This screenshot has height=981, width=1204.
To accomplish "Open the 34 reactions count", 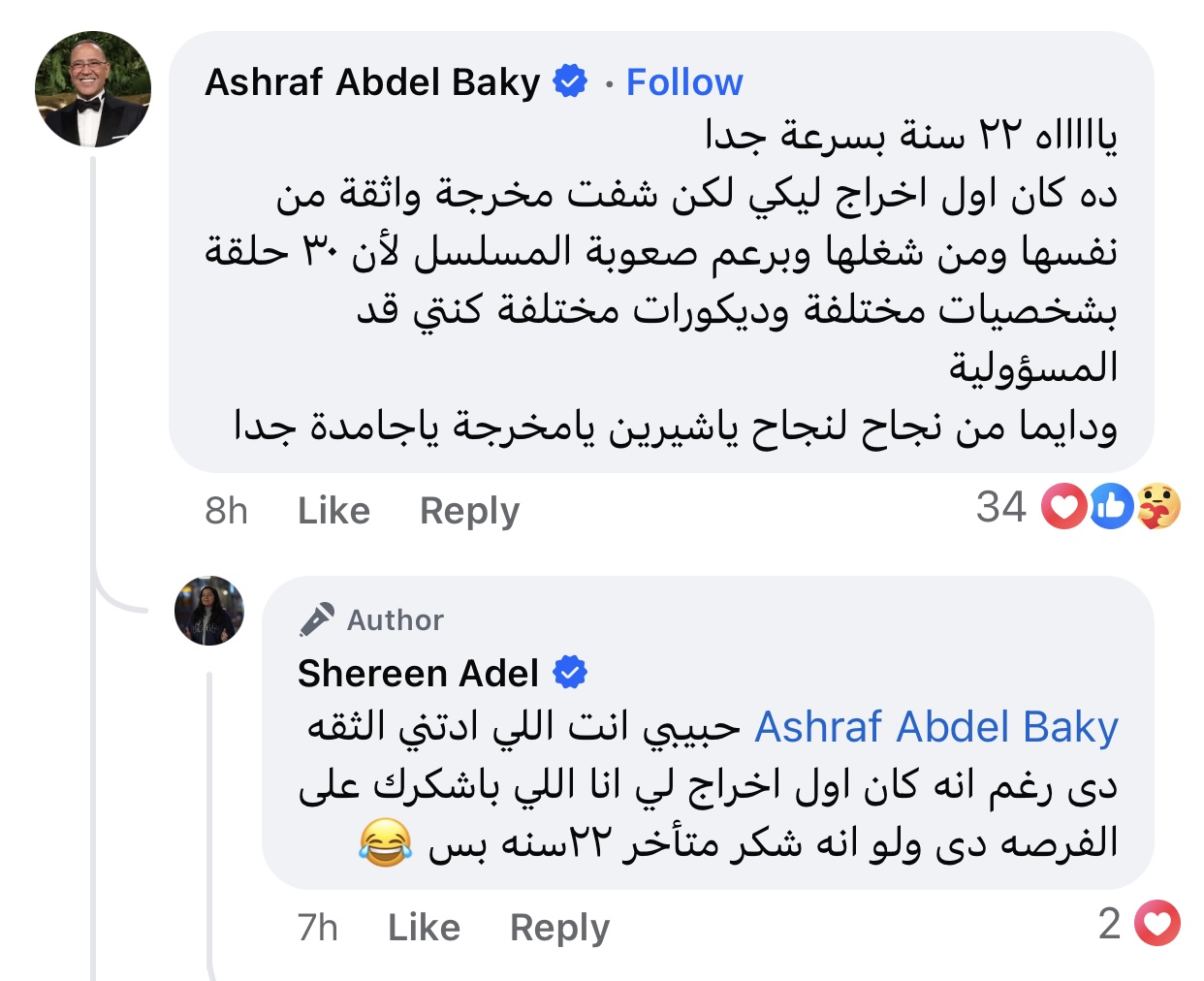I will click(x=1000, y=507).
